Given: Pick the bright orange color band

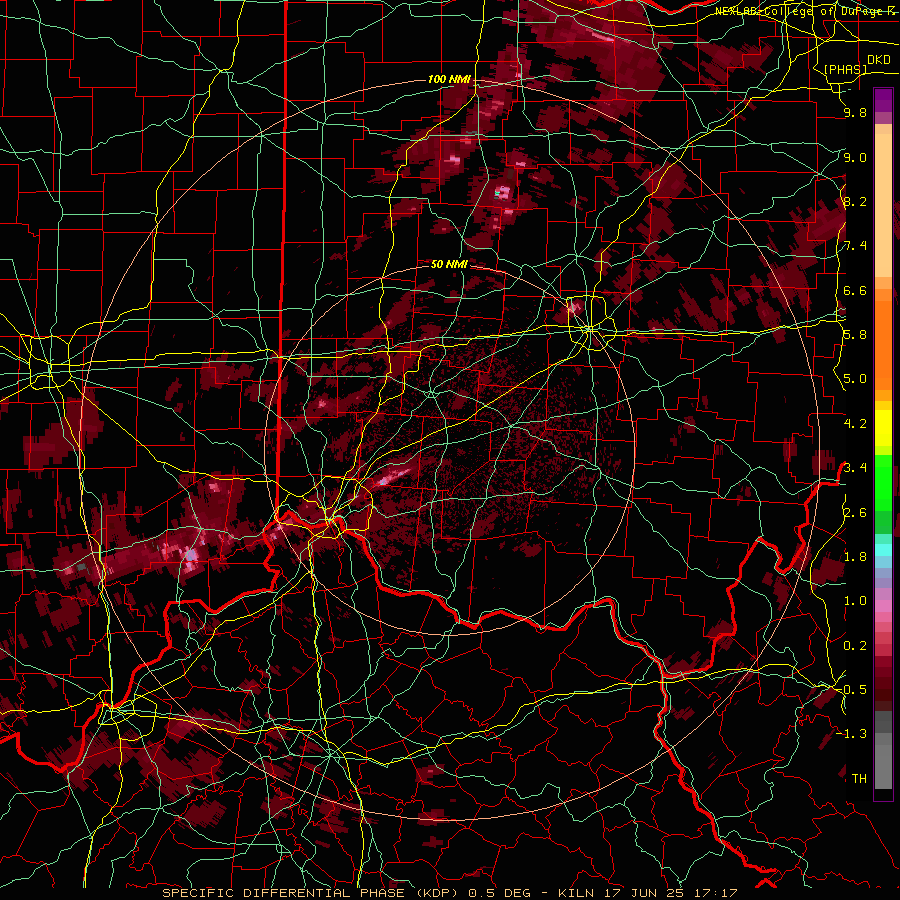Looking at the screenshot, I should [x=883, y=344].
